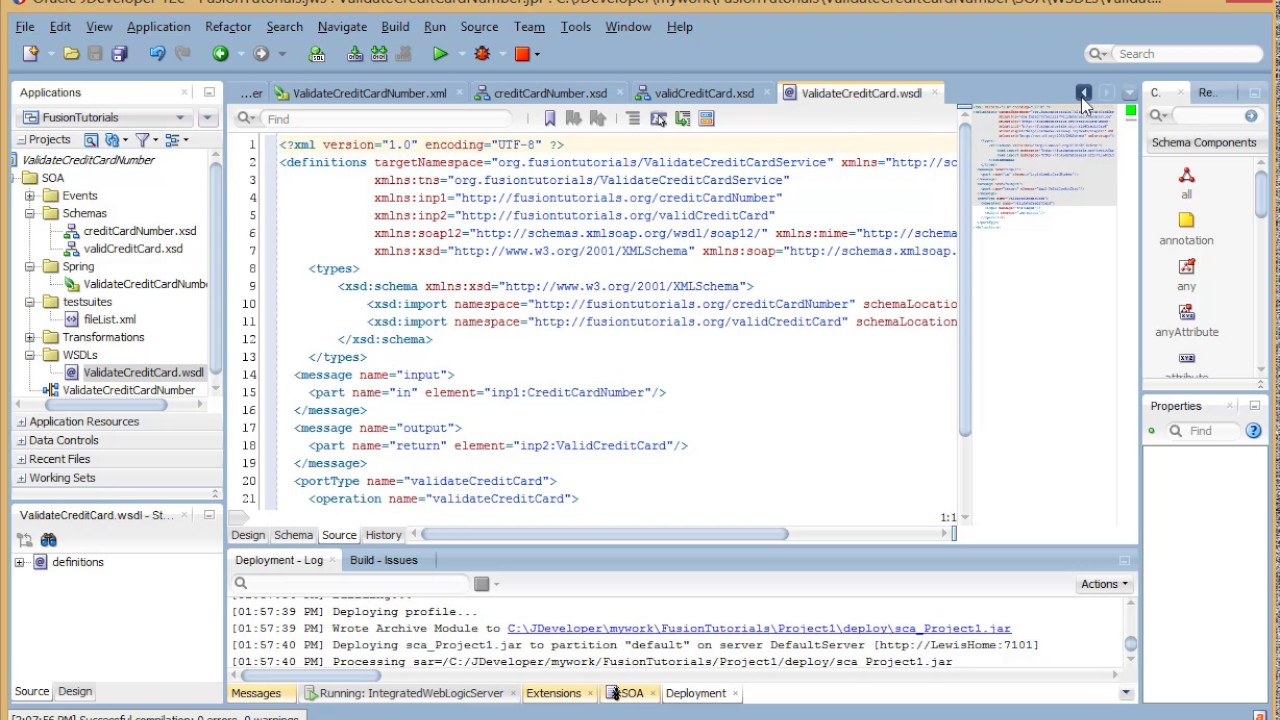Image resolution: width=1280 pixels, height=720 pixels.
Task: Click the Open folder toolbar icon
Action: tap(71, 54)
